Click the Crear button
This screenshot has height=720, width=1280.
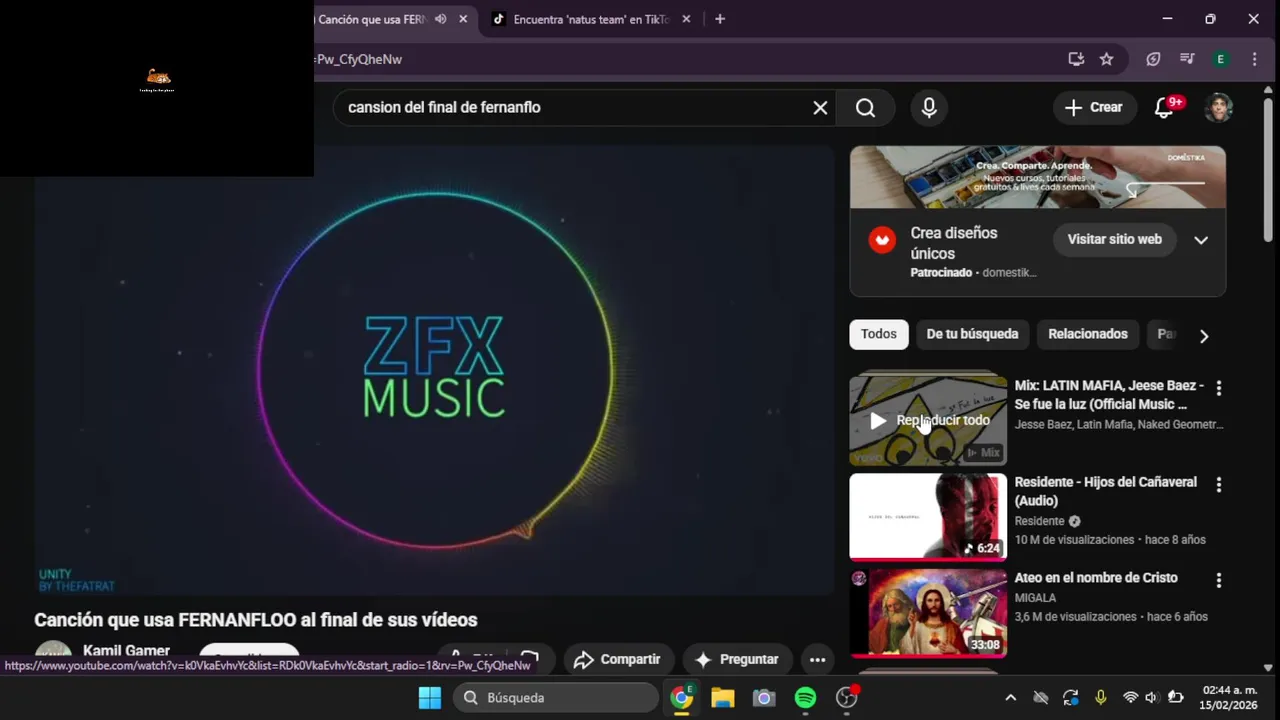1094,108
